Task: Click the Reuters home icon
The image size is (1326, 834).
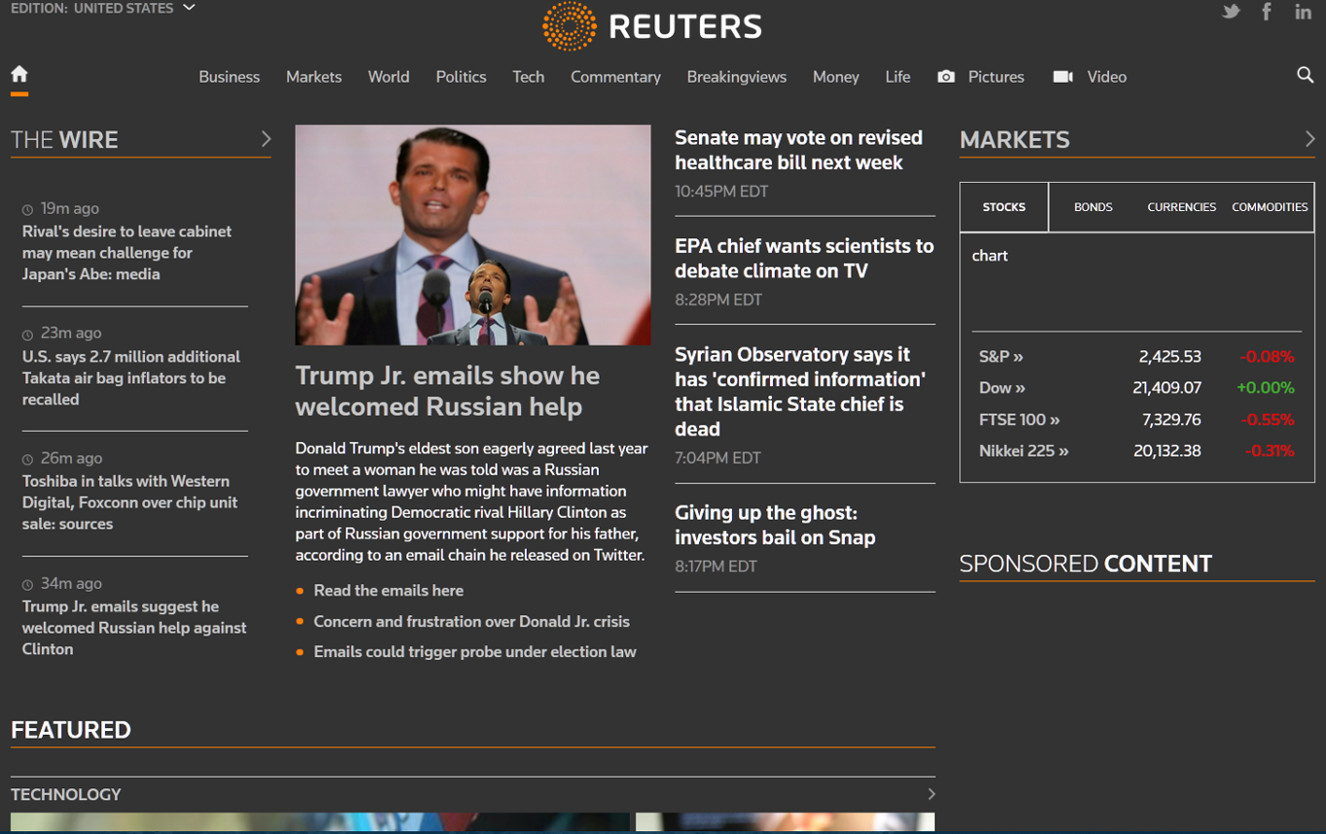Action: [18, 74]
